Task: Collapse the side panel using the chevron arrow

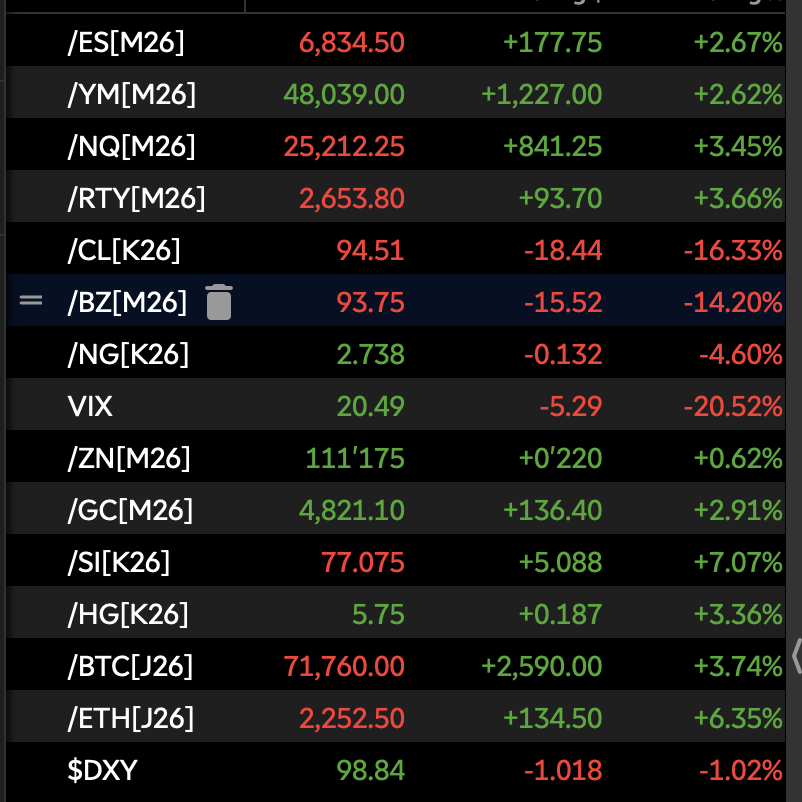Action: pyautogui.click(x=796, y=657)
